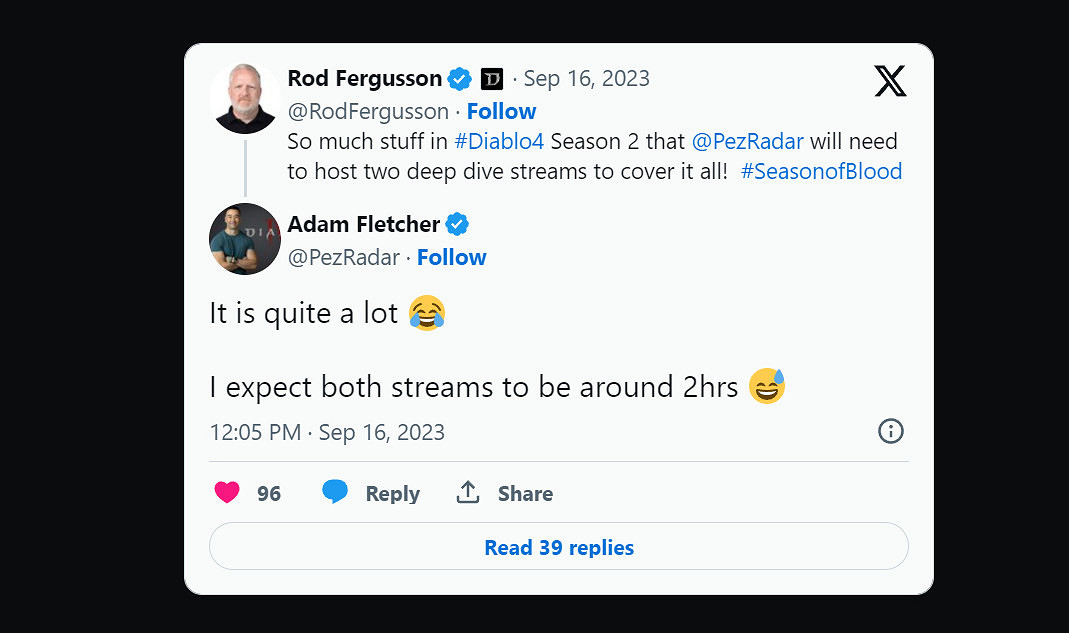Click the Sep 16, 2023 date beside Rod Fergusson
The width and height of the screenshot is (1069, 633).
tap(586, 78)
